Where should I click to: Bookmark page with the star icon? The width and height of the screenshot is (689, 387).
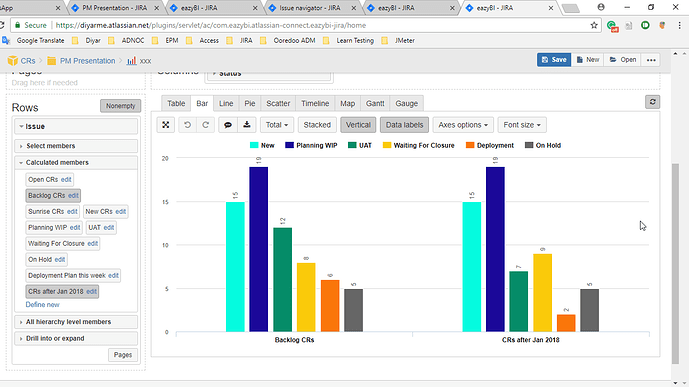594,25
